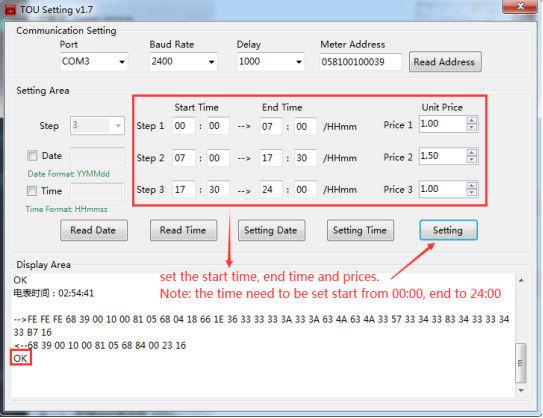Click the Display Area scrollbar thumb
This screenshot has height=418, width=543.
click(520, 362)
